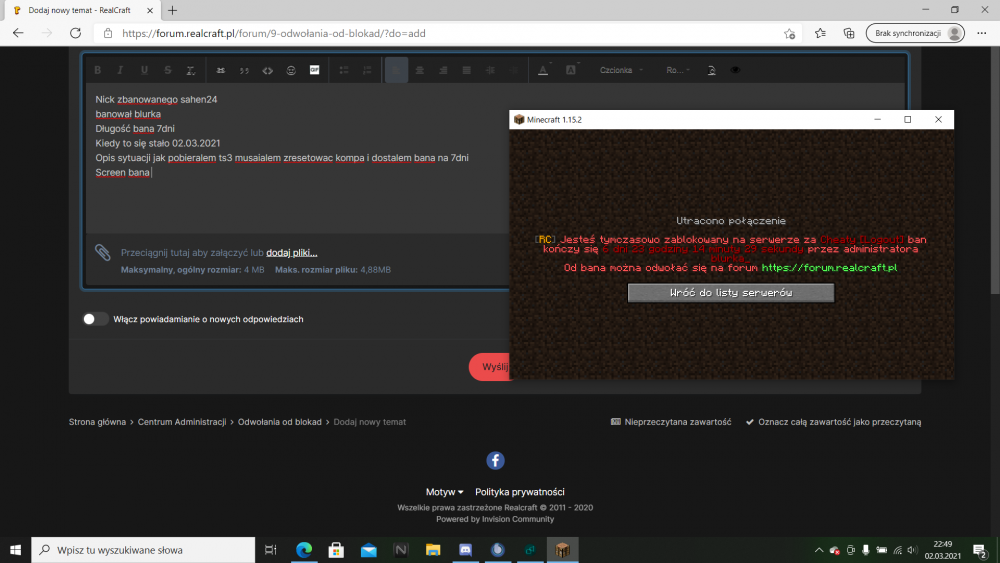This screenshot has width=1000, height=563.
Task: Open browser Collections
Action: (849, 33)
